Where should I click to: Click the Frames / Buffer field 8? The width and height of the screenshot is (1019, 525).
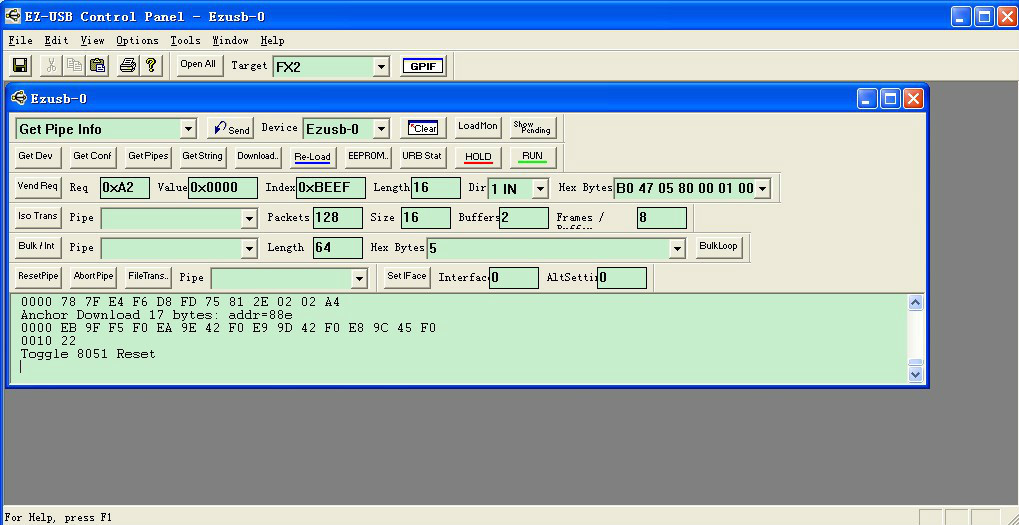coord(662,218)
